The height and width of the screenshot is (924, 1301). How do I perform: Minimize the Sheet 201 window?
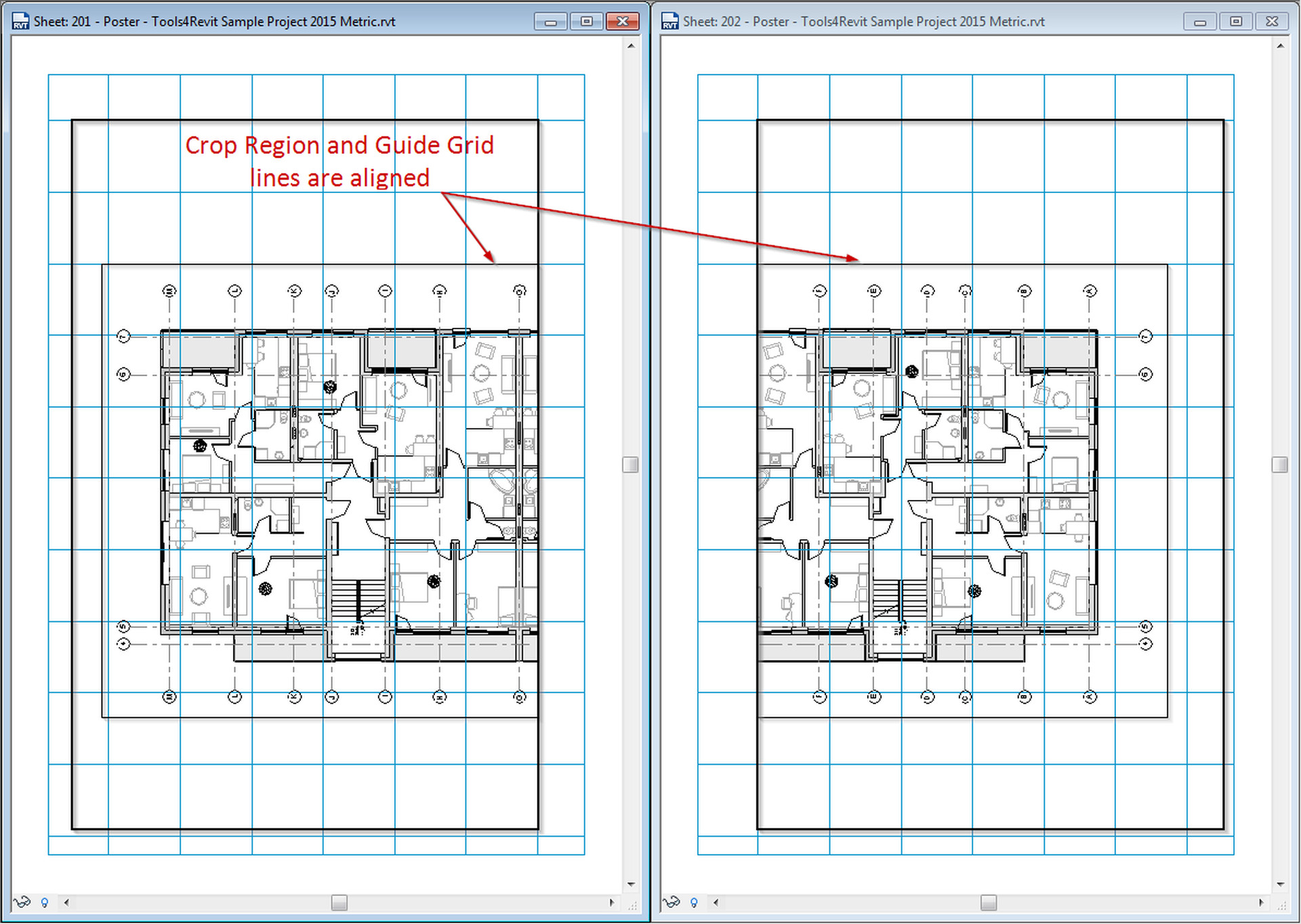pyautogui.click(x=550, y=21)
